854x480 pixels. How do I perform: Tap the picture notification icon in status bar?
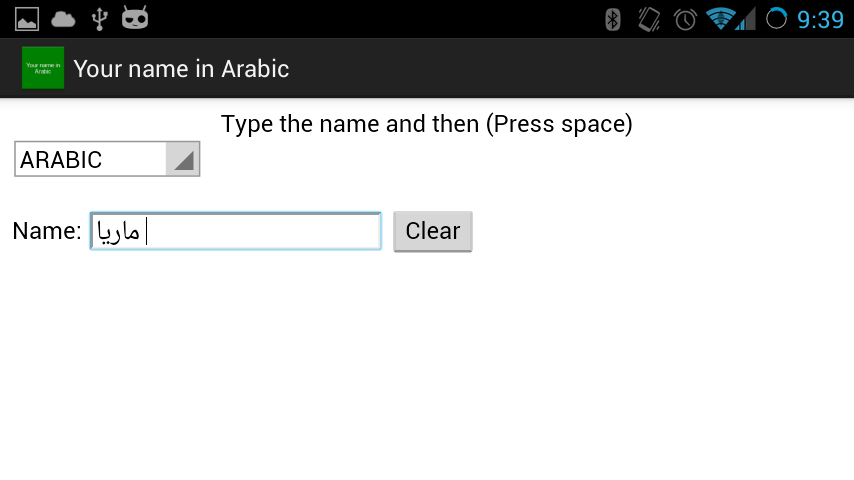tap(27, 18)
